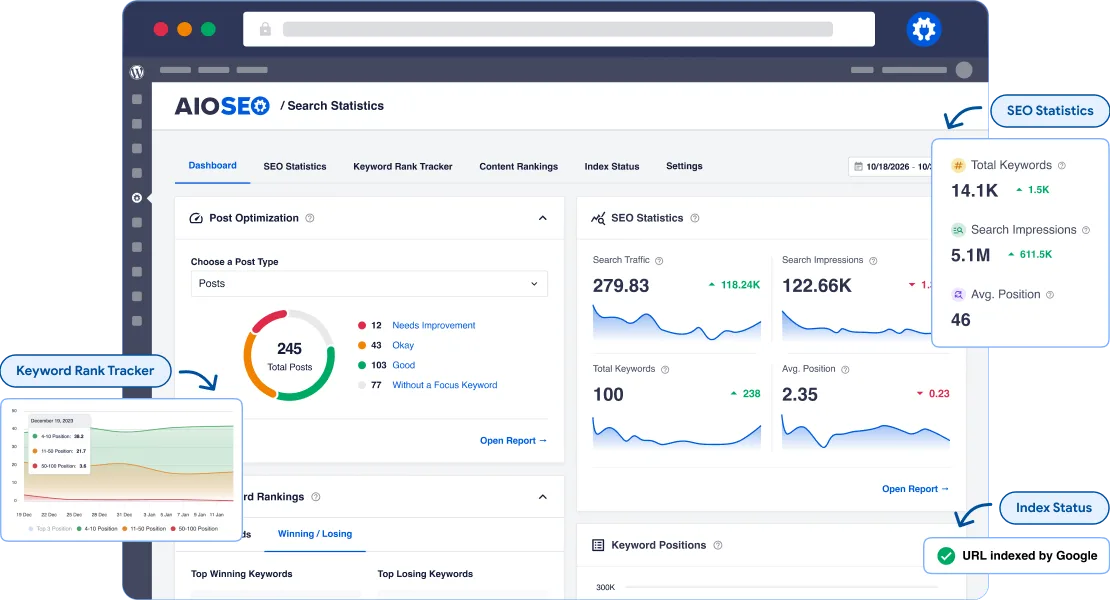This screenshot has height=600, width=1110.
Task: Click the AIOSEO icon in the left sidebar
Action: point(137,198)
